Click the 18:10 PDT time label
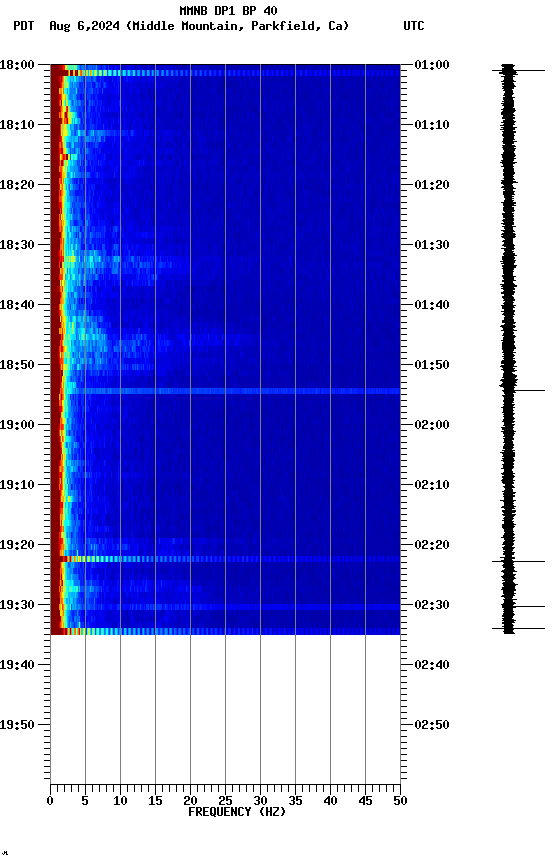The width and height of the screenshot is (552, 864). pos(17,125)
